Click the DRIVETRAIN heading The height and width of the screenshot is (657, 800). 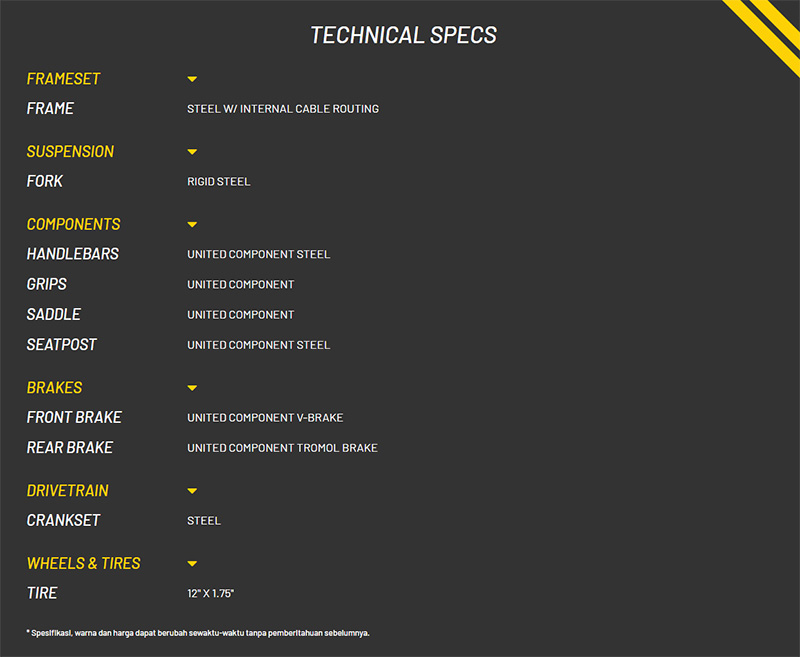[x=67, y=491]
